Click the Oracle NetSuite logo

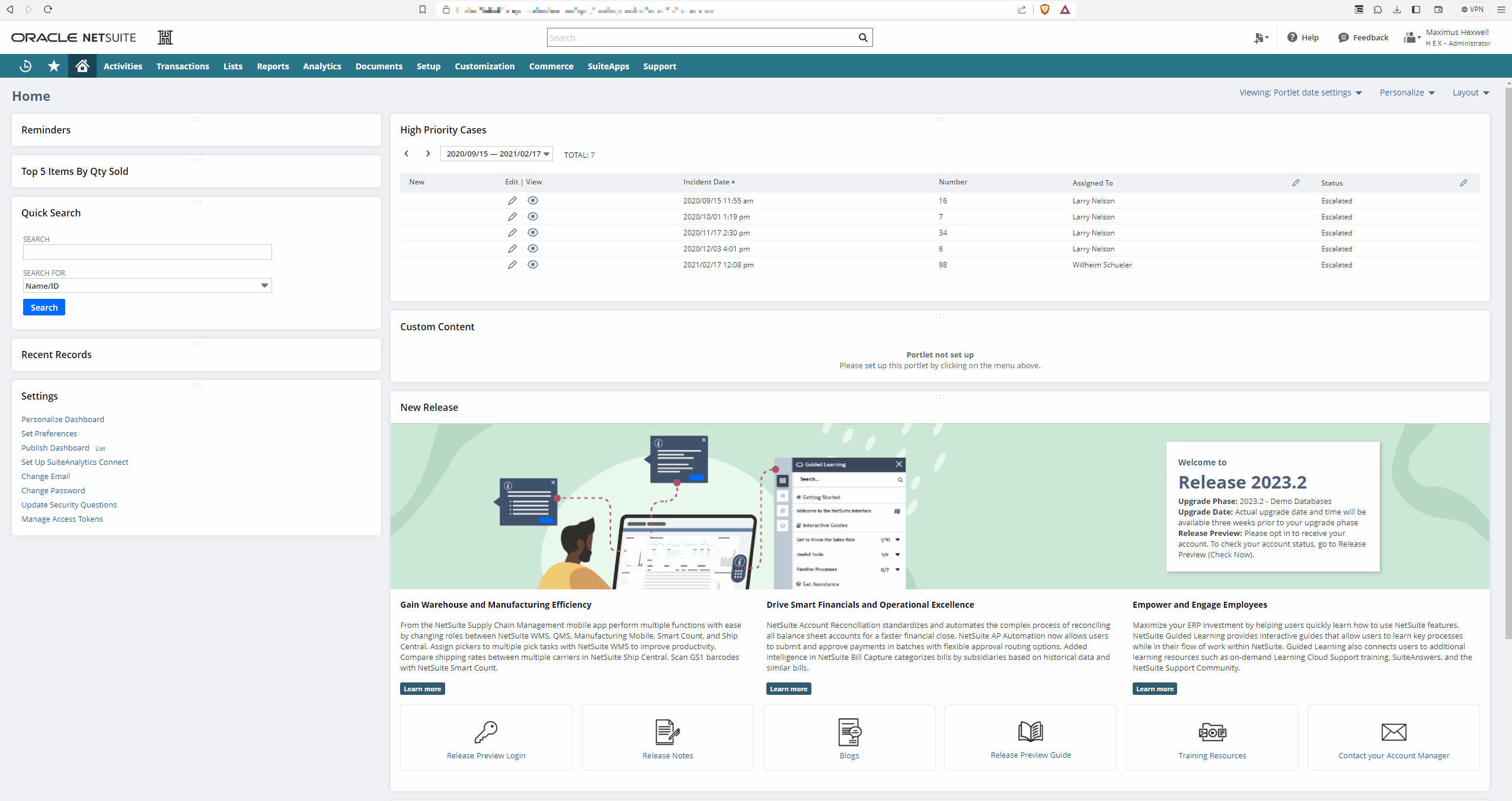click(73, 38)
